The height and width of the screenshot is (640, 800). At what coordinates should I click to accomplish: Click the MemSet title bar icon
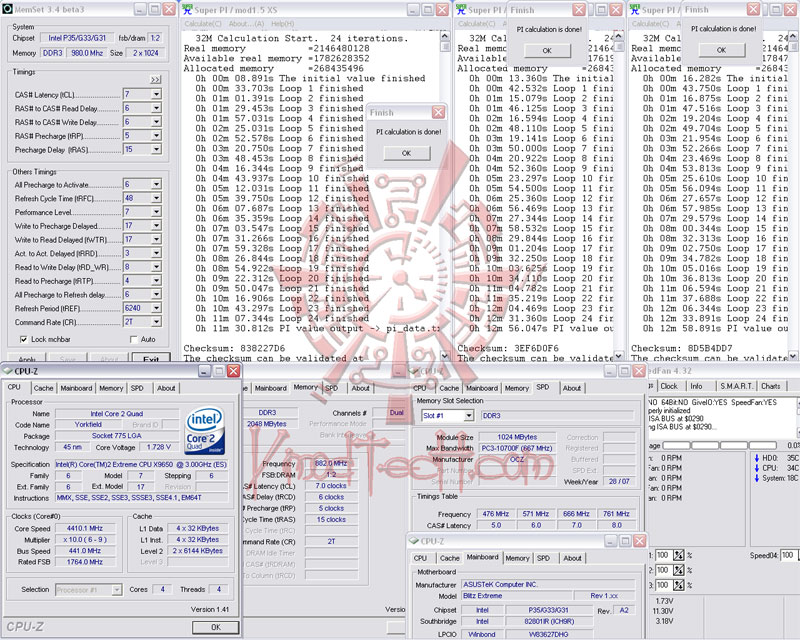(7, 9)
